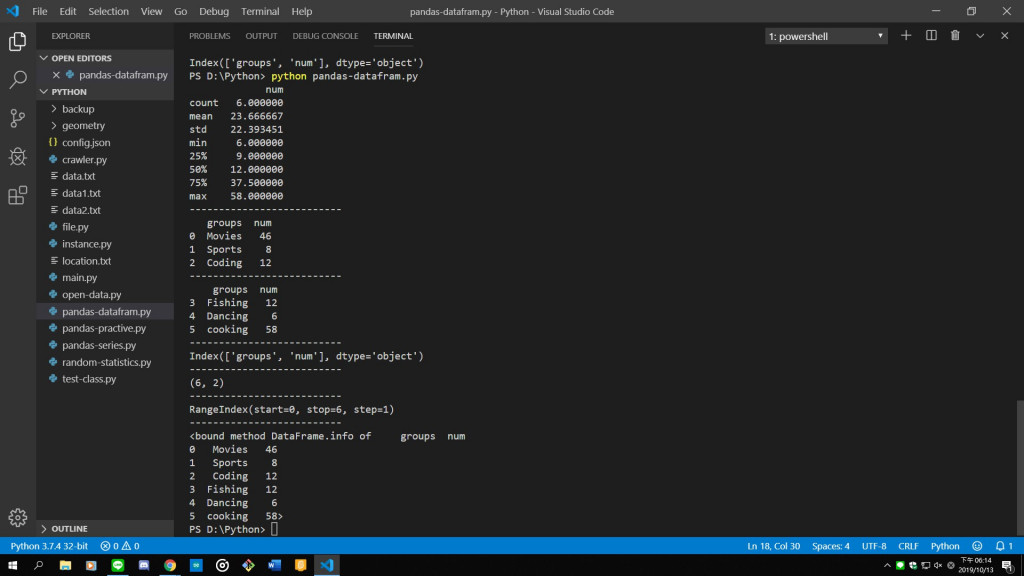The height and width of the screenshot is (576, 1024).
Task: Open the Debug view bug icon
Action: point(18,157)
